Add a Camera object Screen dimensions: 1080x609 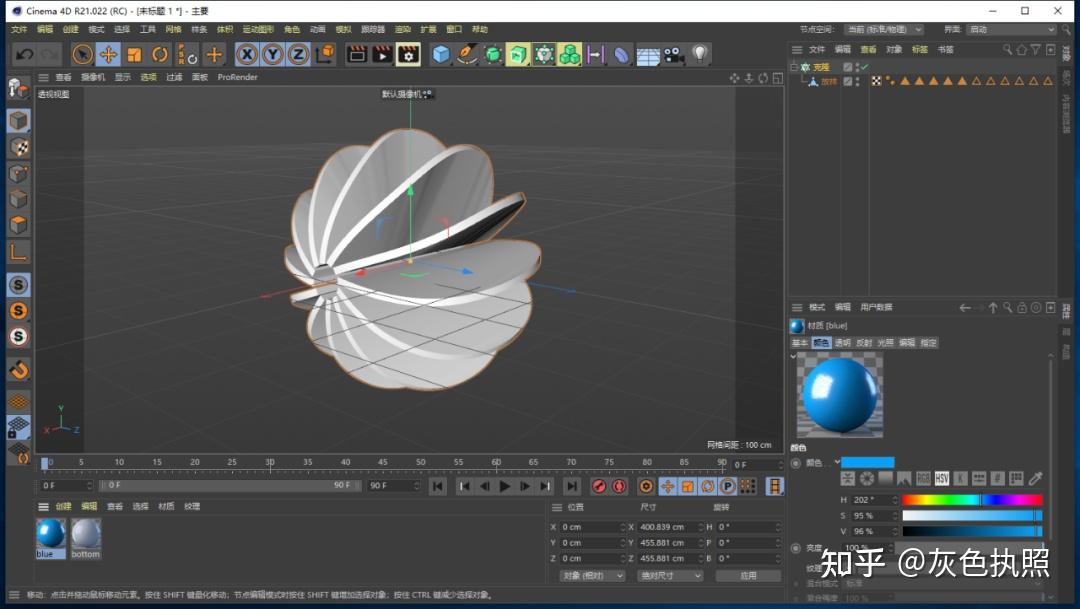(674, 54)
